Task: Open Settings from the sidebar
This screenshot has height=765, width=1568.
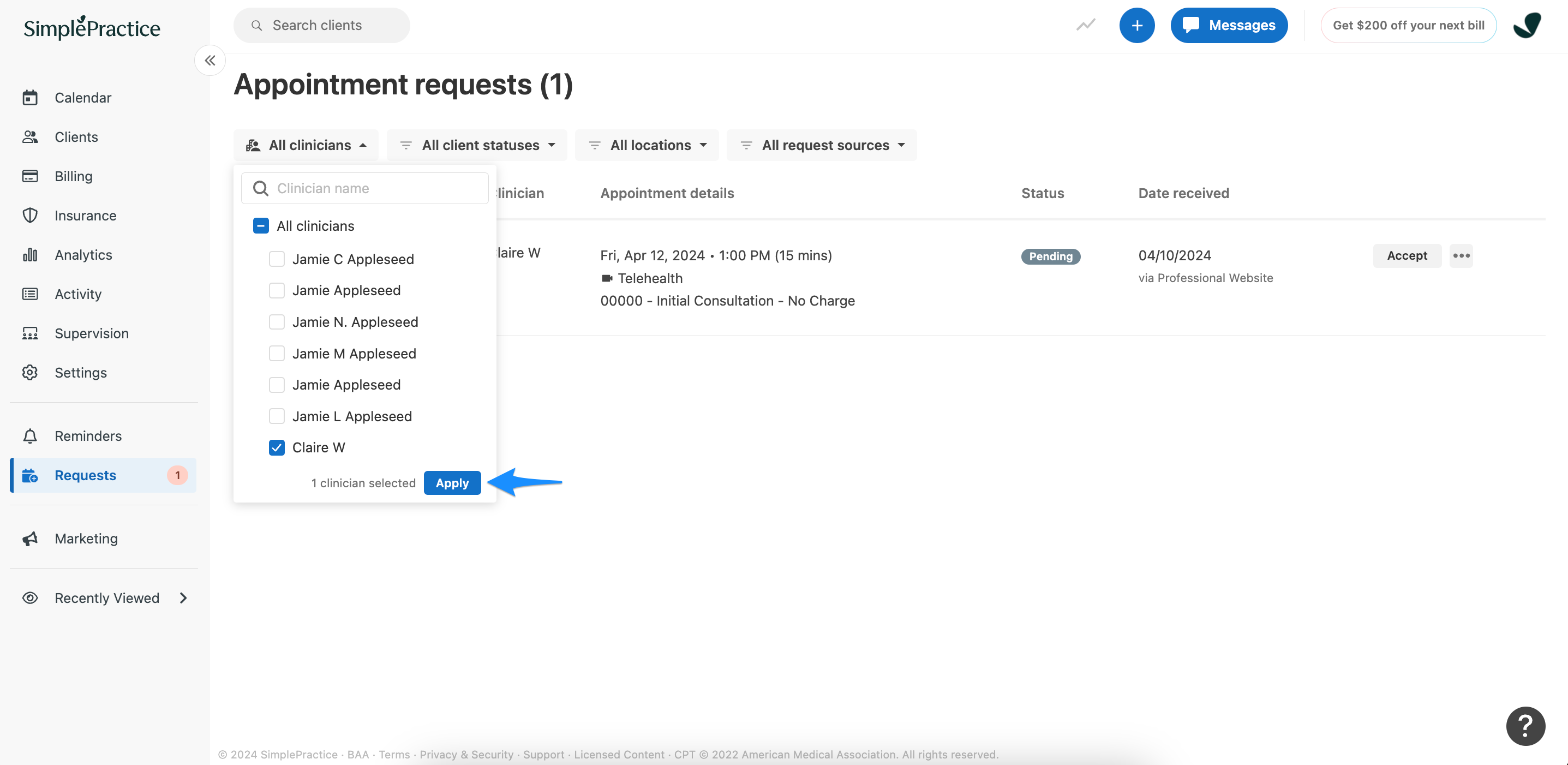Action: coord(80,373)
